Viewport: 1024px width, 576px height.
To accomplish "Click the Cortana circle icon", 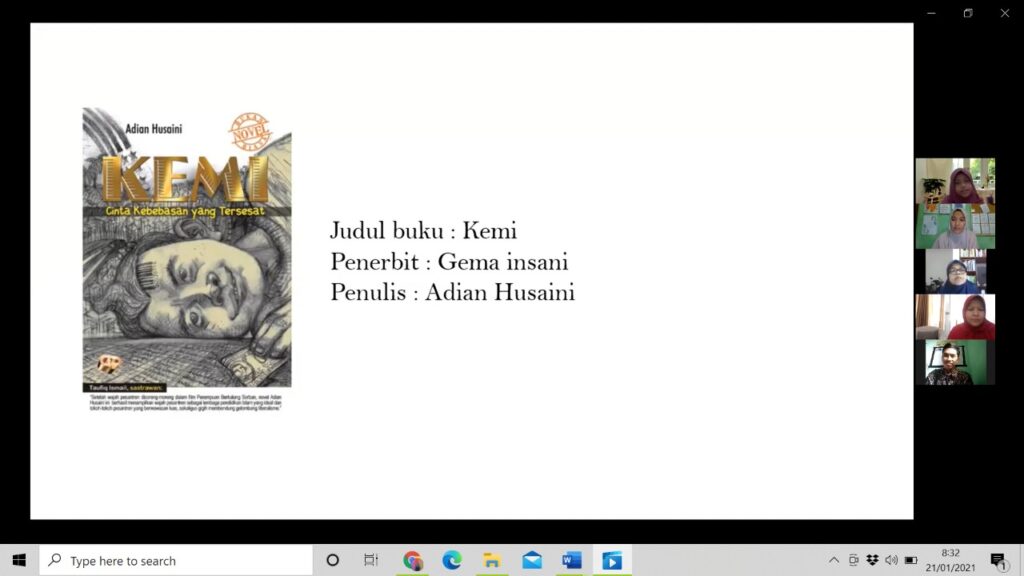I will coord(332,560).
